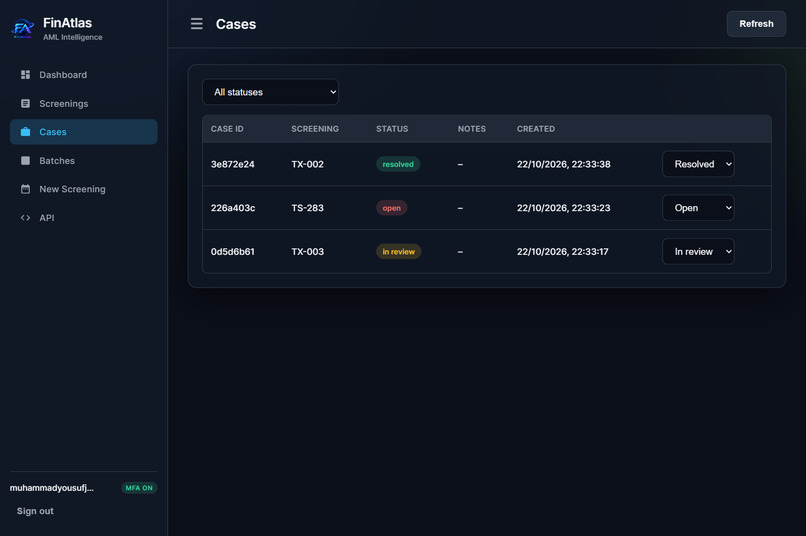
Task: Click the New Screening calendar icon
Action: 25,189
